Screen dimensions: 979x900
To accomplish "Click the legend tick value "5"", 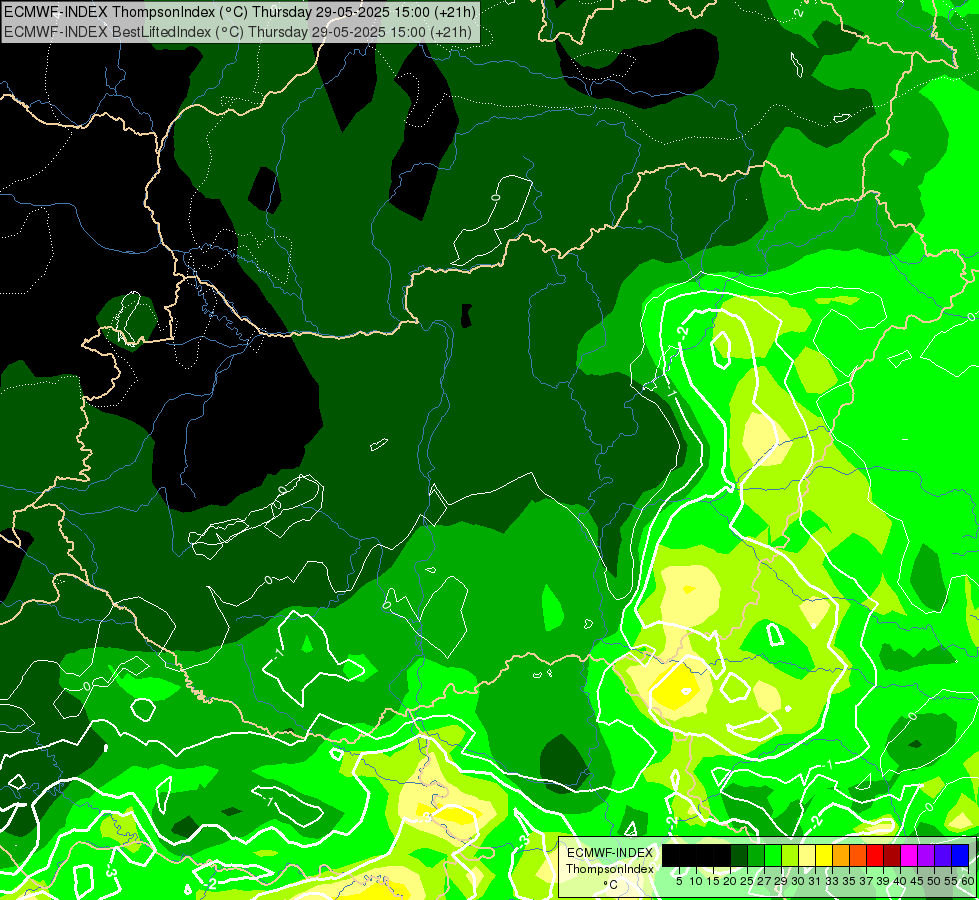I will pos(679,881).
